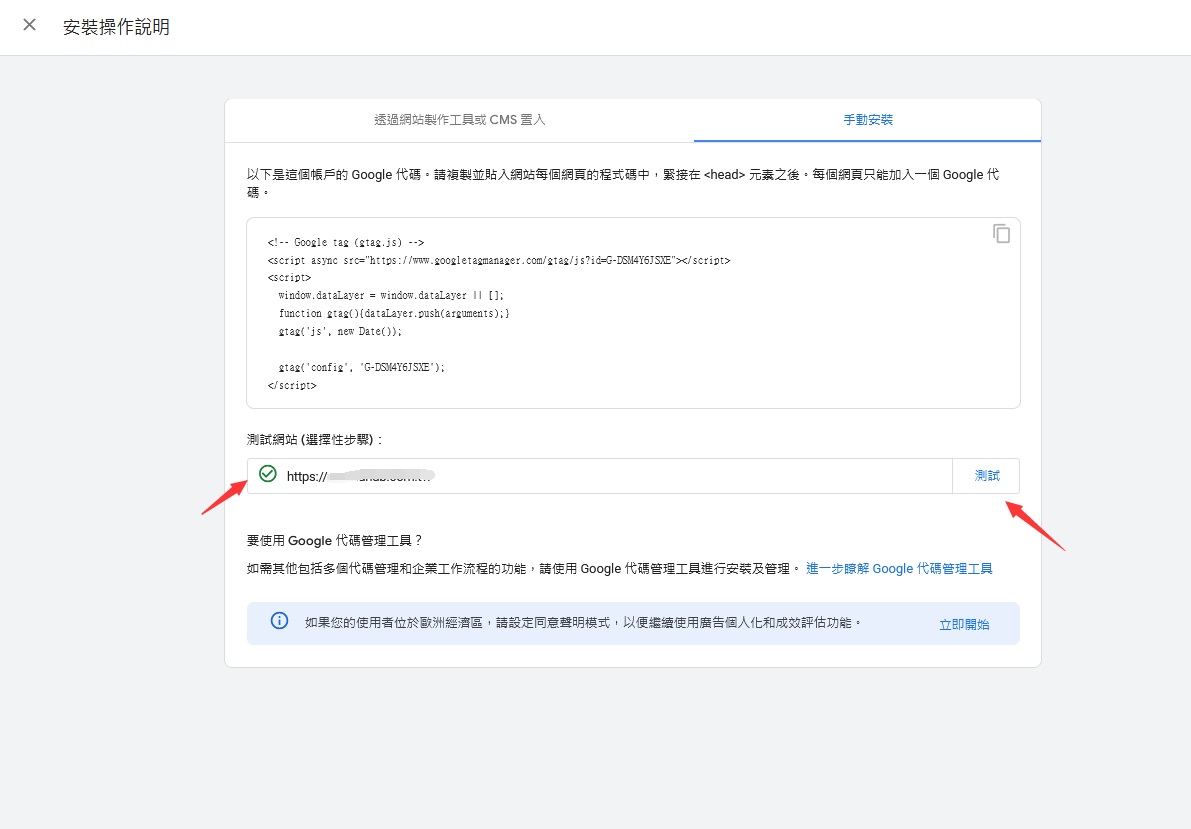This screenshot has width=1191, height=829.
Task: Click the 如果您的使用者位於歐洲經濟區 notice text
Action: click(583, 622)
